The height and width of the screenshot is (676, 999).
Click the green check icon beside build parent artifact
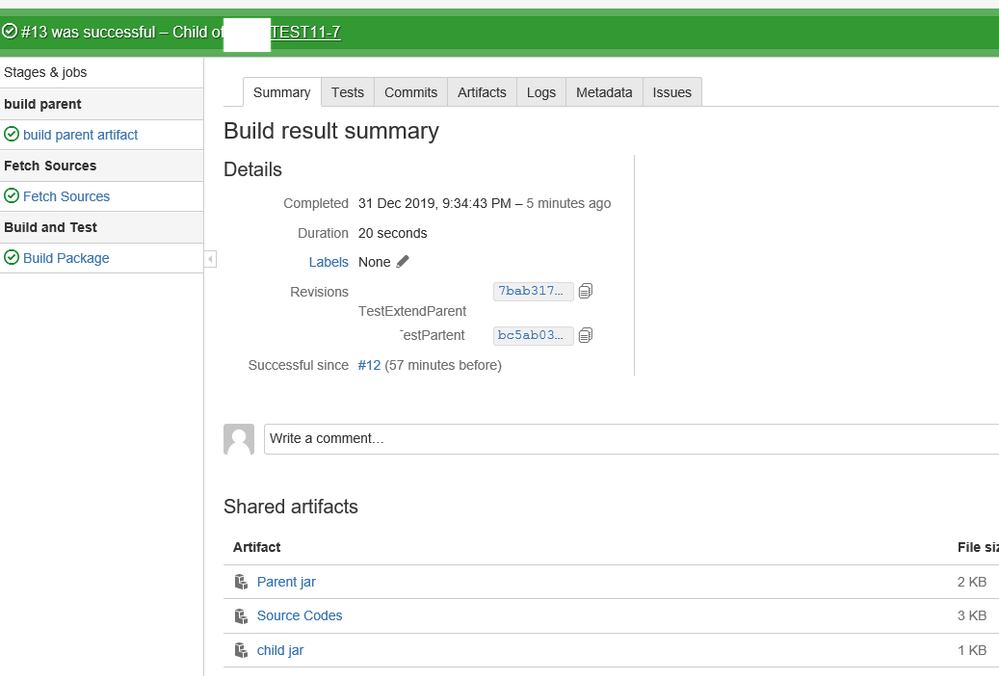[x=11, y=134]
